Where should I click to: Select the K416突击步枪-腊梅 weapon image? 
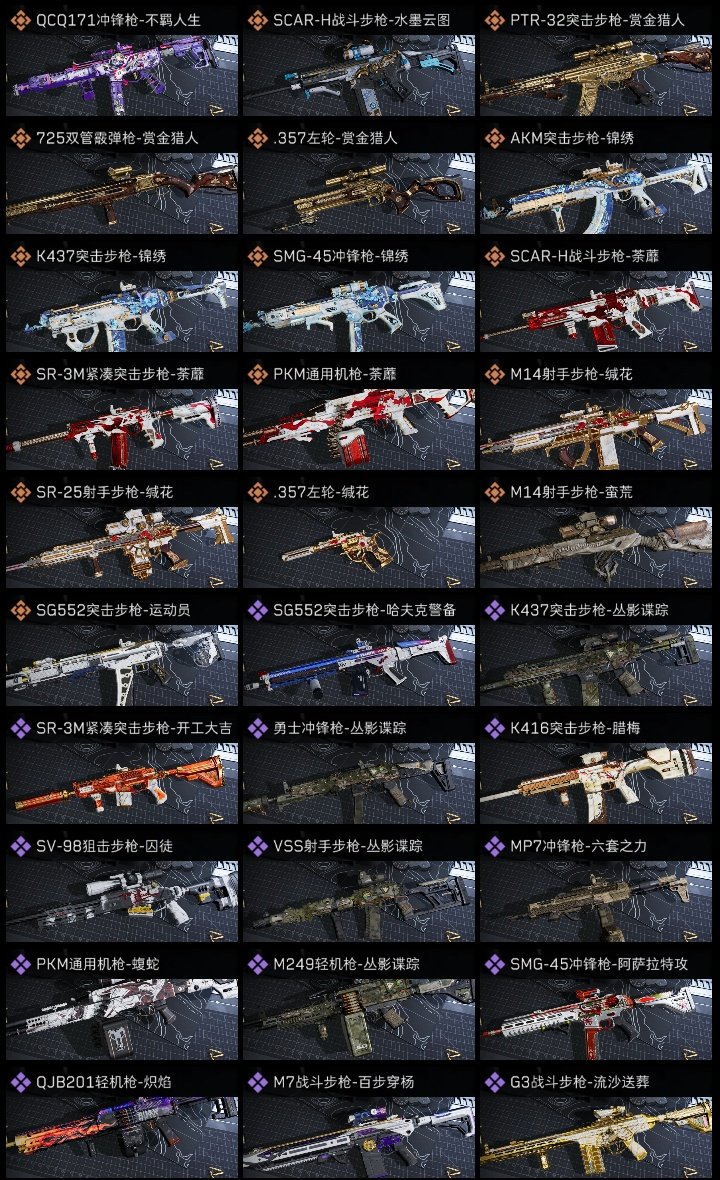(x=596, y=783)
